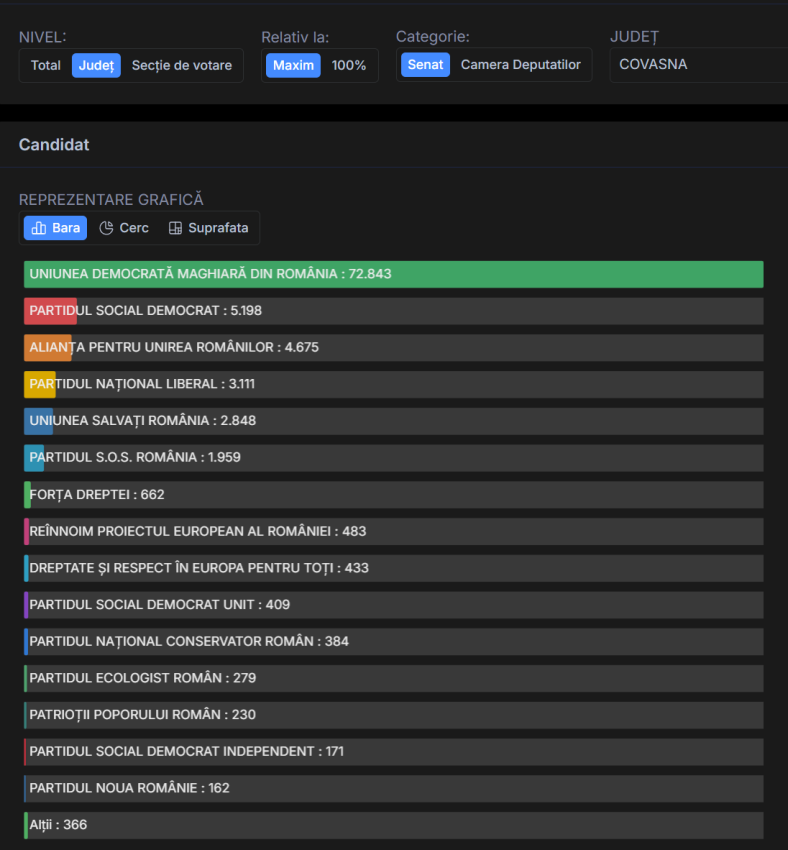The image size is (788, 850).
Task: Select the Senat category
Action: [x=425, y=65]
